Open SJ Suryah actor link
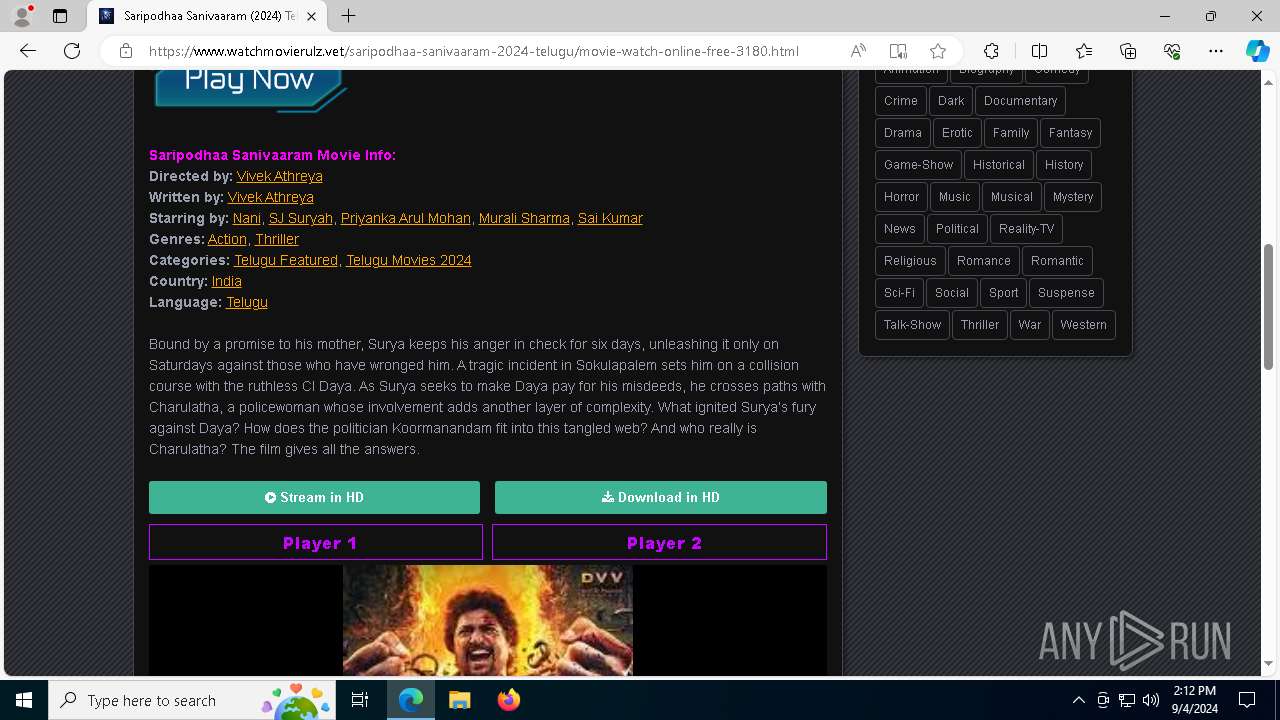This screenshot has width=1280, height=720. click(300, 218)
